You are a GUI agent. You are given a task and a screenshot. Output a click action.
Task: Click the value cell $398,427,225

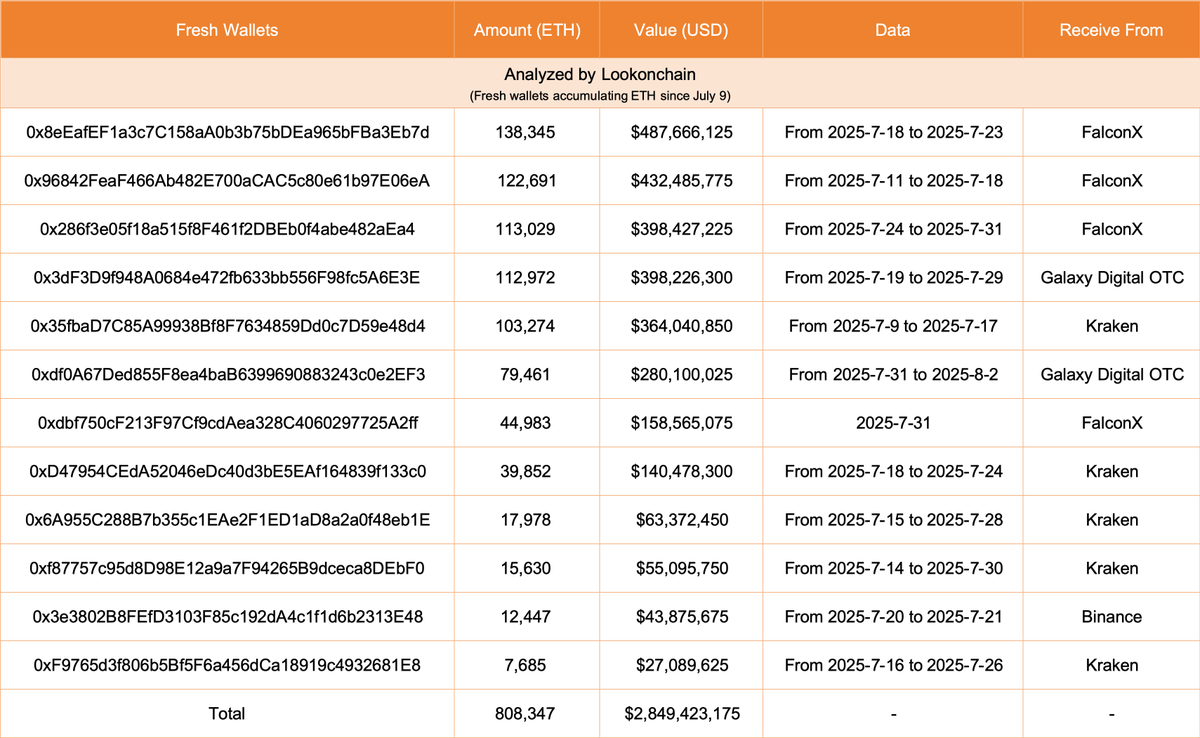681,230
